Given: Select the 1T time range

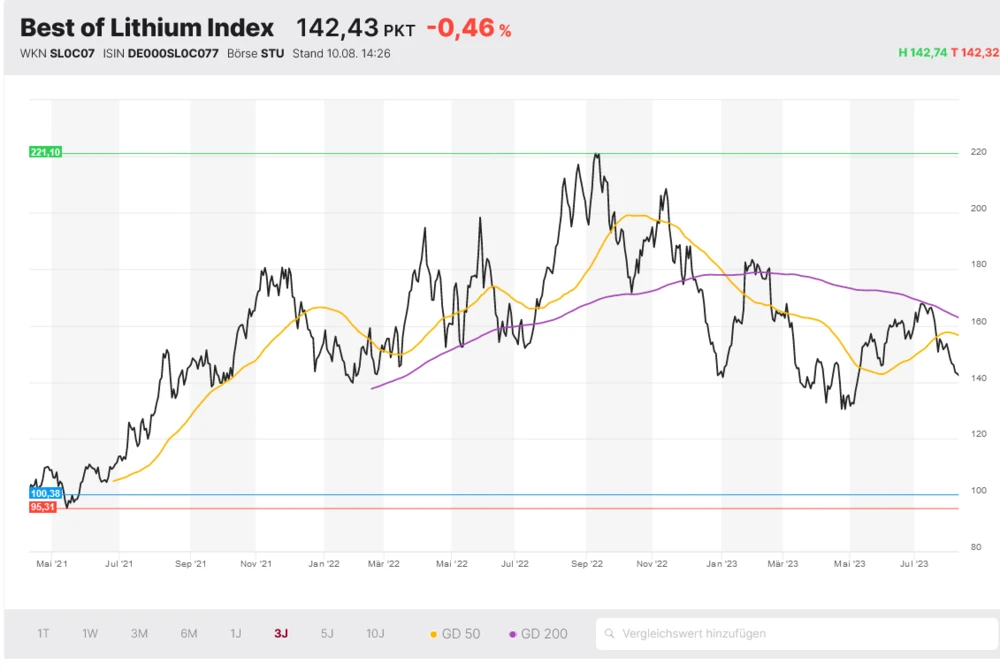Looking at the screenshot, I should (x=43, y=634).
